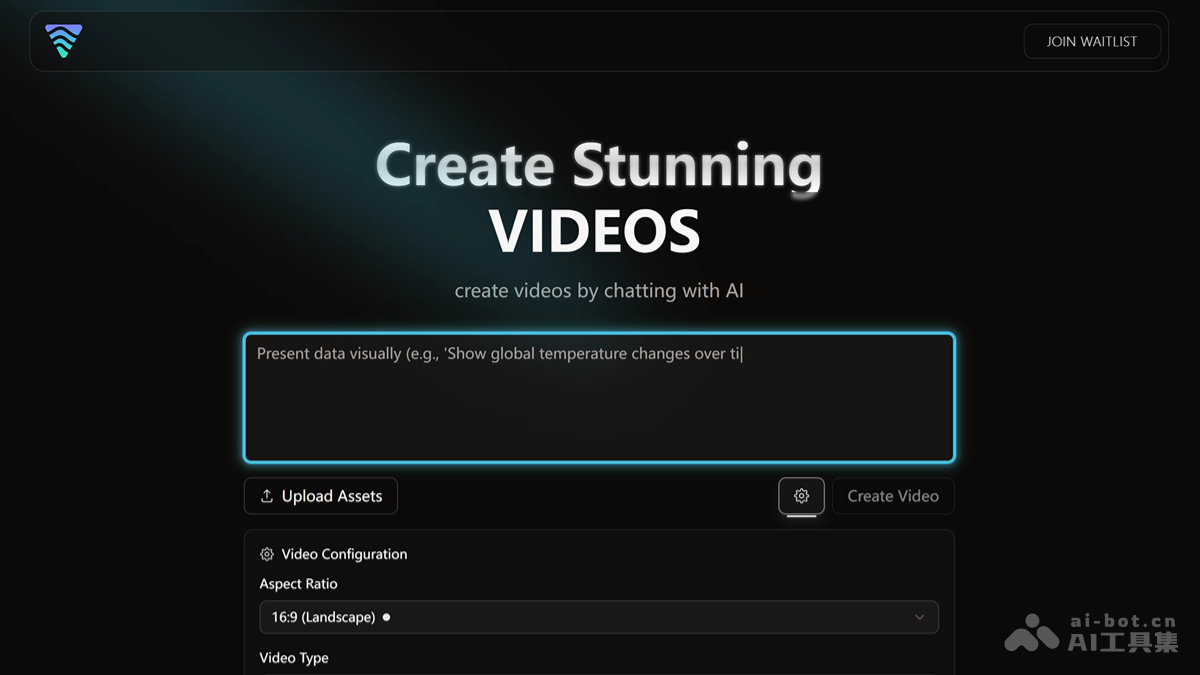Click the wave-shaped logo in the navbar
Screen dimensions: 1200x675
[62, 41]
